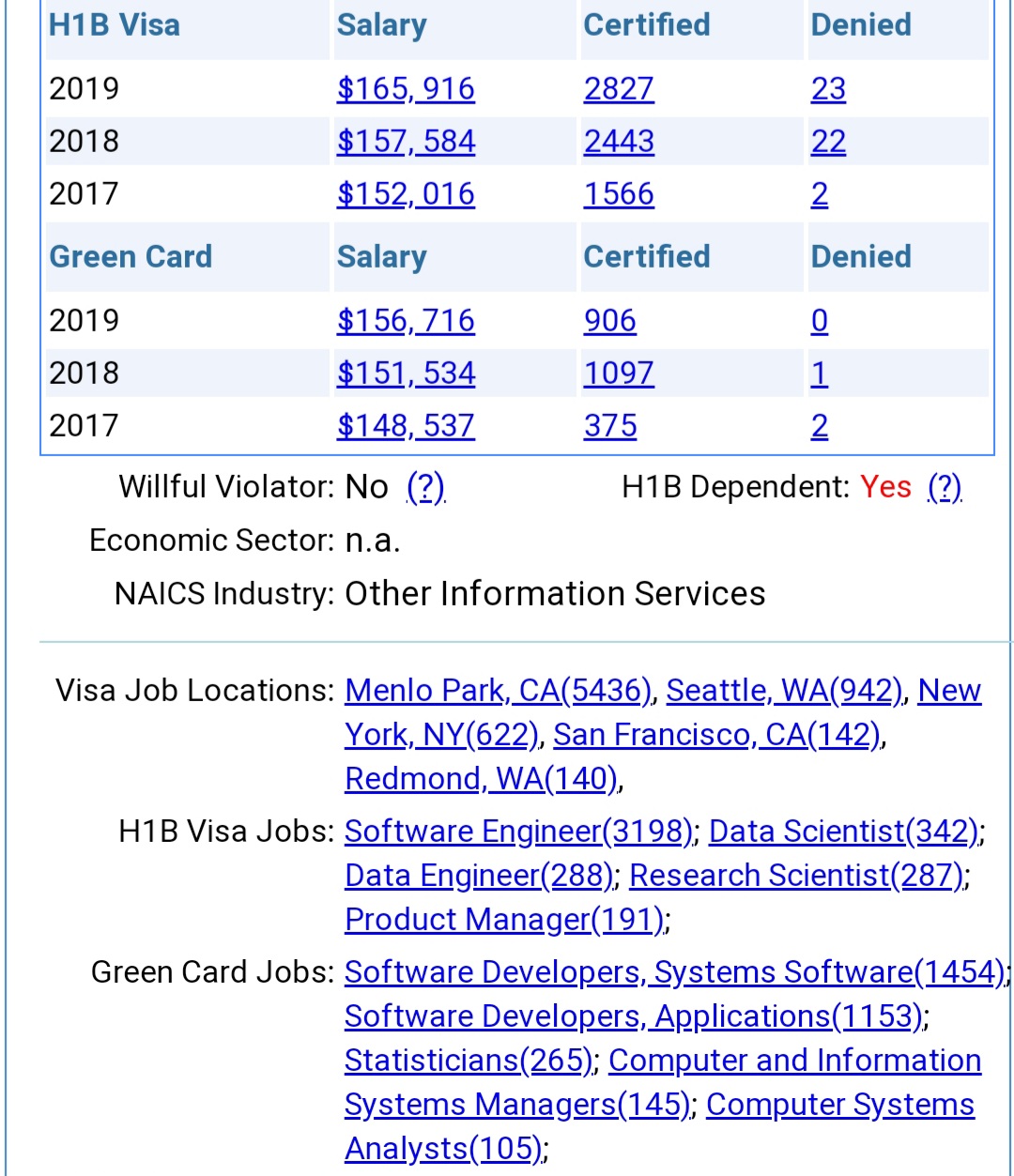This screenshot has width=1014, height=1176.
Task: Open Research Scientist(287) jobs link
Action: coord(796,876)
